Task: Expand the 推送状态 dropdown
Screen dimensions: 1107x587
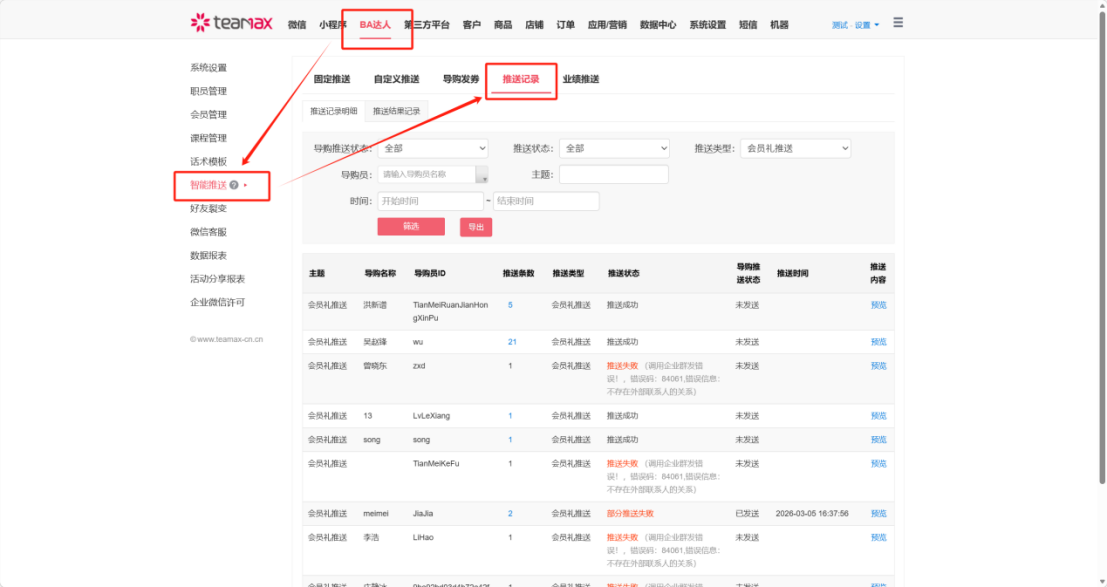Action: click(613, 148)
